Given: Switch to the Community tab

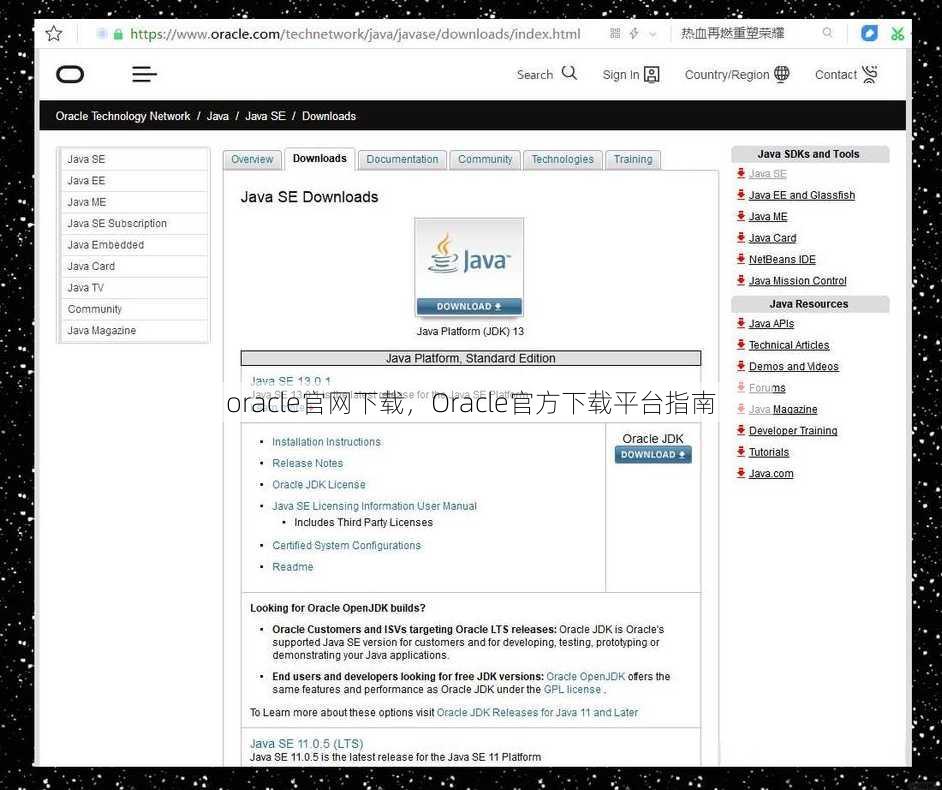Looking at the screenshot, I should (x=485, y=159).
